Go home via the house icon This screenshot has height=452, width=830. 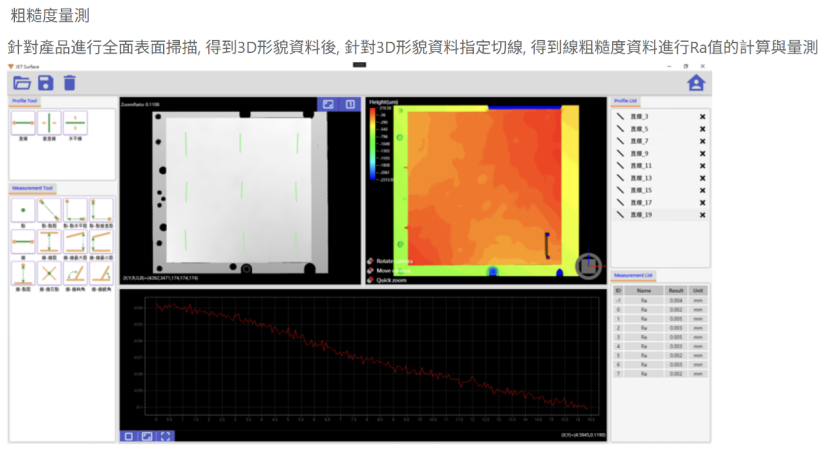696,83
